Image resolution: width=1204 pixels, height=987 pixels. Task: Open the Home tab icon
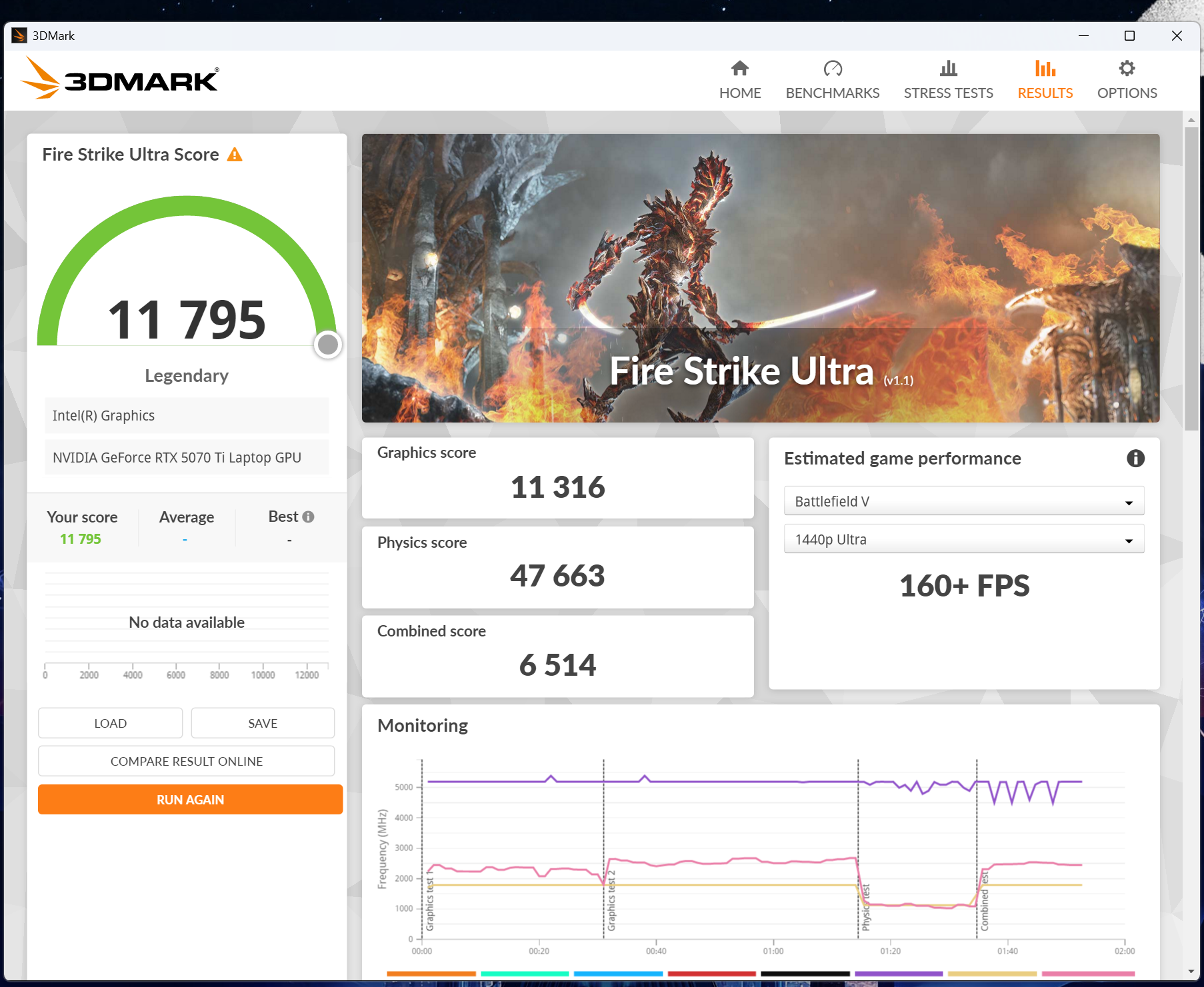point(740,69)
